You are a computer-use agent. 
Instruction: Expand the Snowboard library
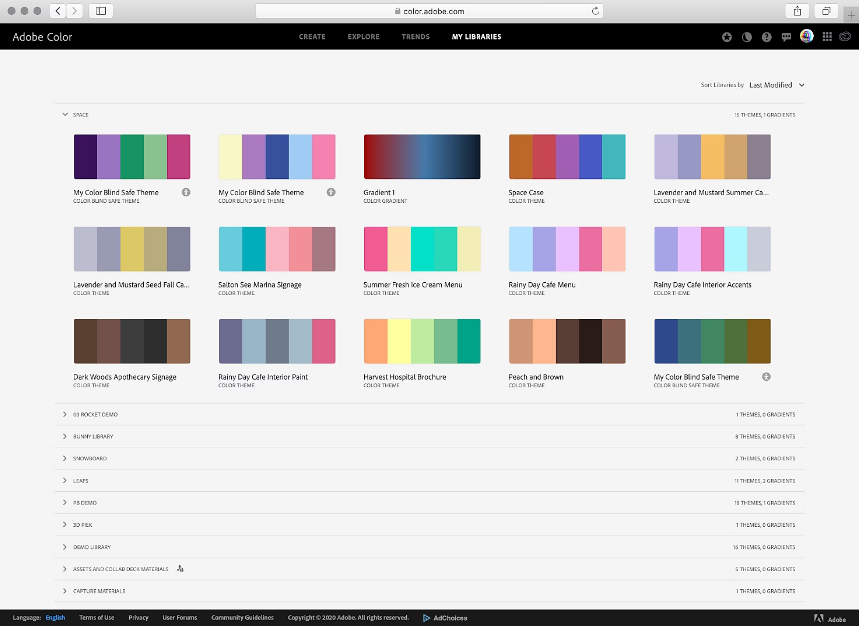[x=65, y=458]
